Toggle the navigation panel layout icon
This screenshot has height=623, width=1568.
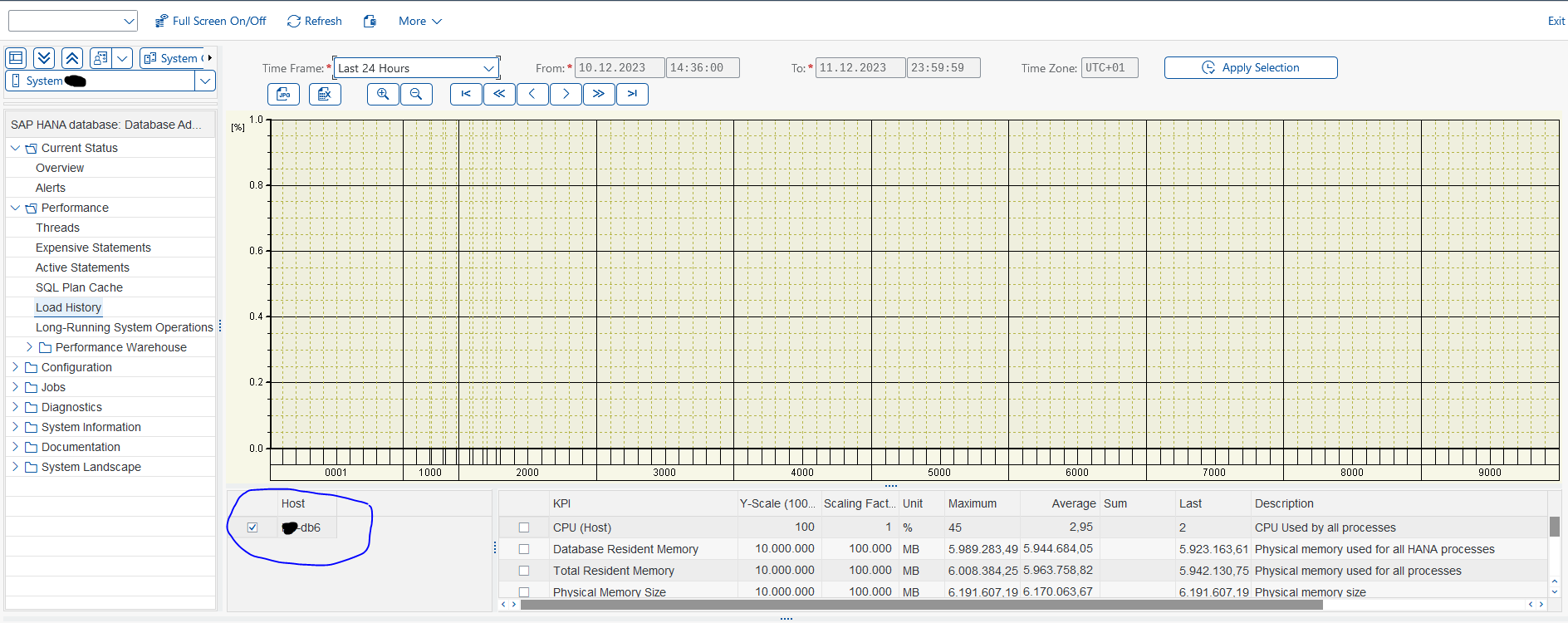pyautogui.click(x=16, y=58)
